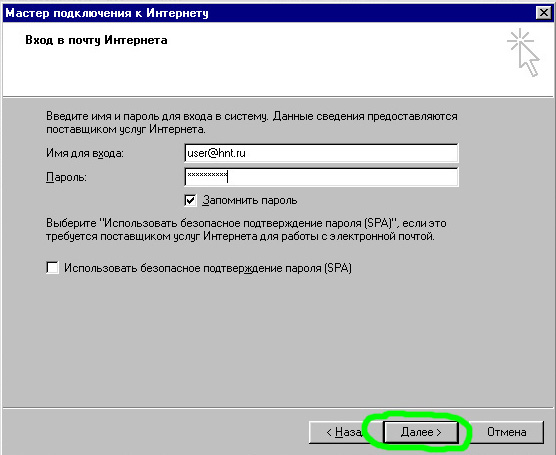This screenshot has height=455, width=556.
Task: Click into the 'Имя для входа' input field
Action: [321, 153]
